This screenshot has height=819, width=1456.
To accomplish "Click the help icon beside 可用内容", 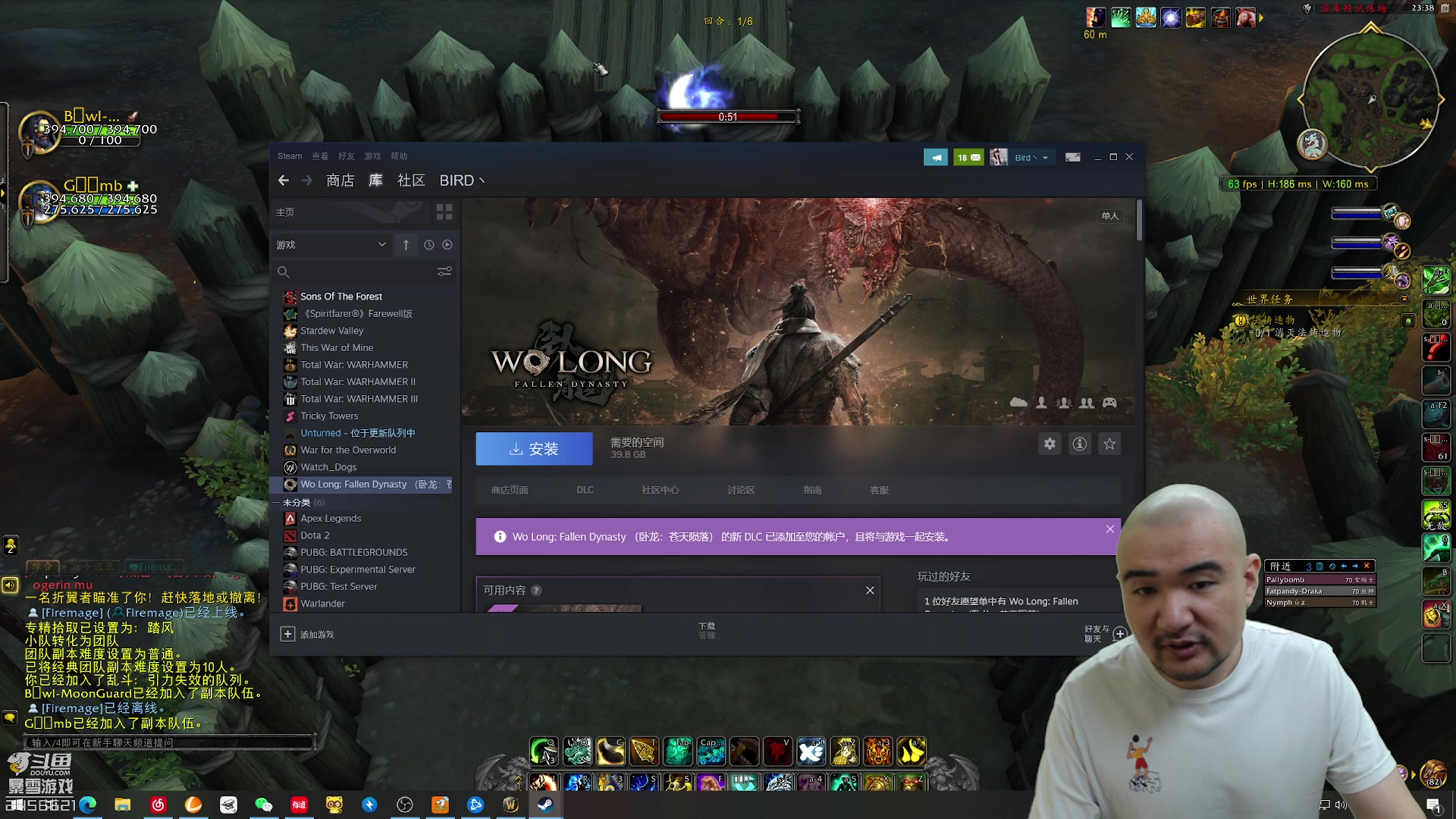I will pos(536,591).
